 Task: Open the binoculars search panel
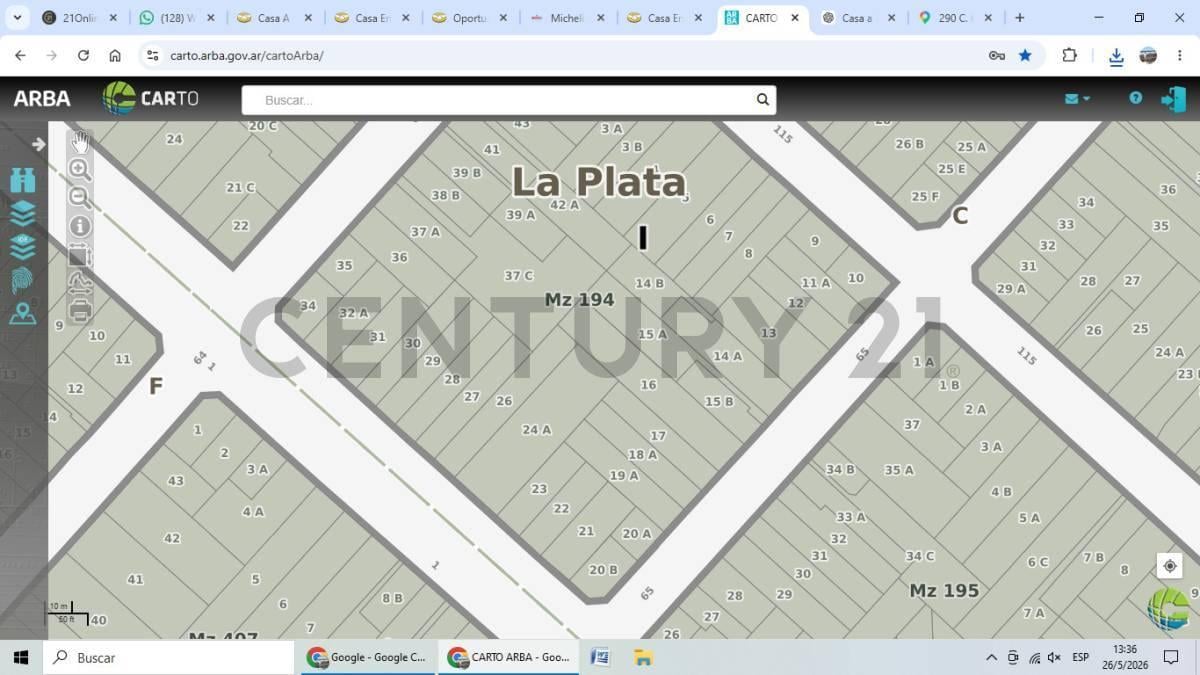point(22,180)
